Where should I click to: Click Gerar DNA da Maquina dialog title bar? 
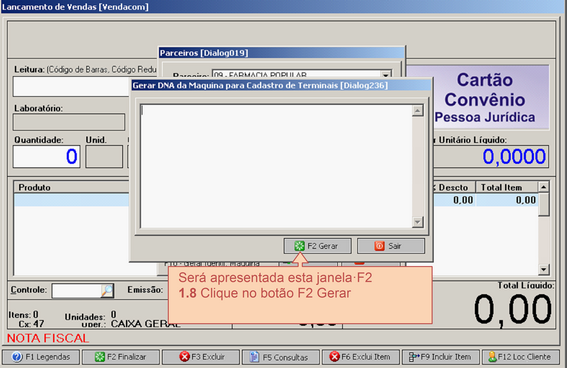pos(281,85)
